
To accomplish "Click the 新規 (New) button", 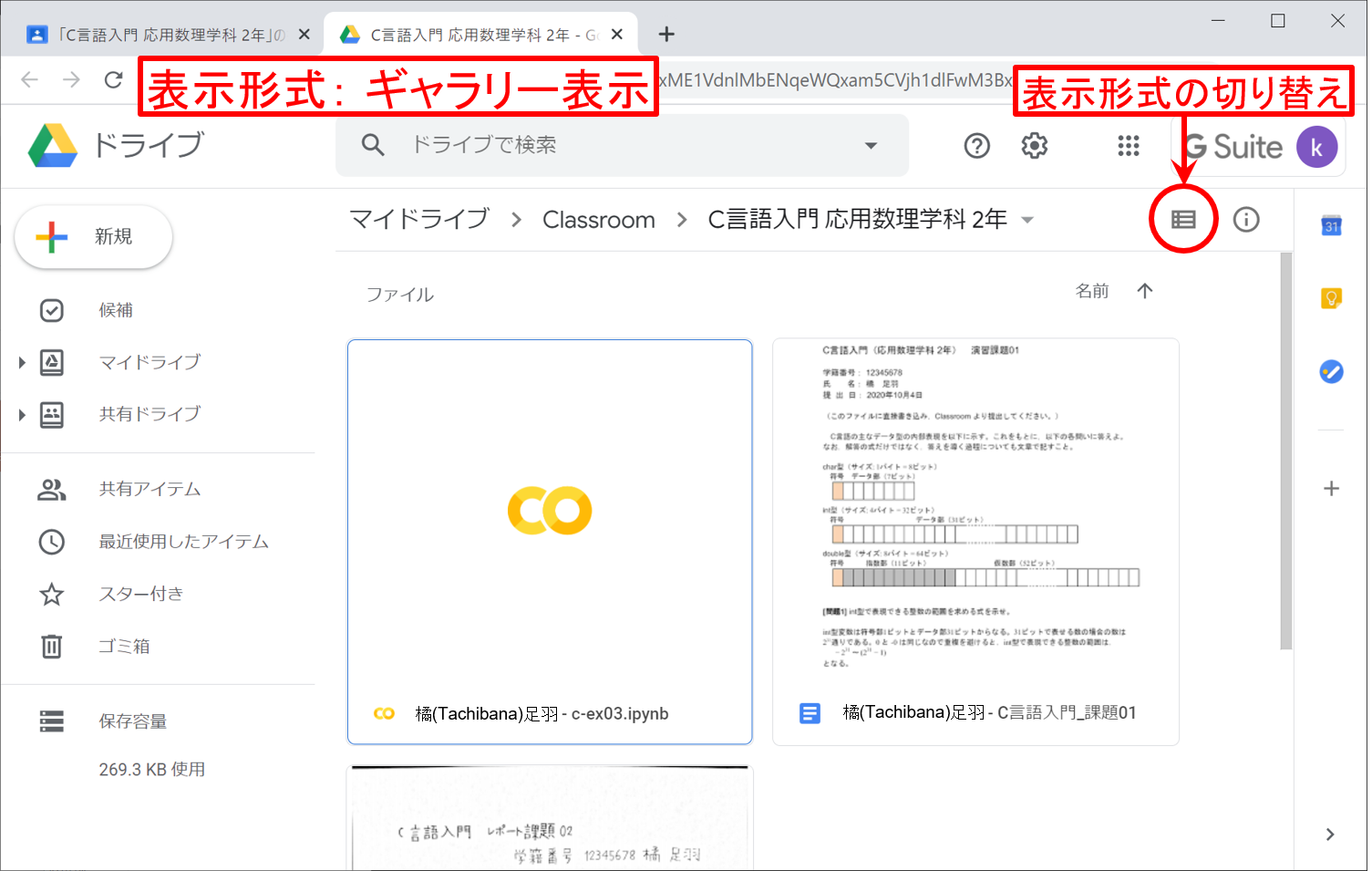I will [94, 237].
